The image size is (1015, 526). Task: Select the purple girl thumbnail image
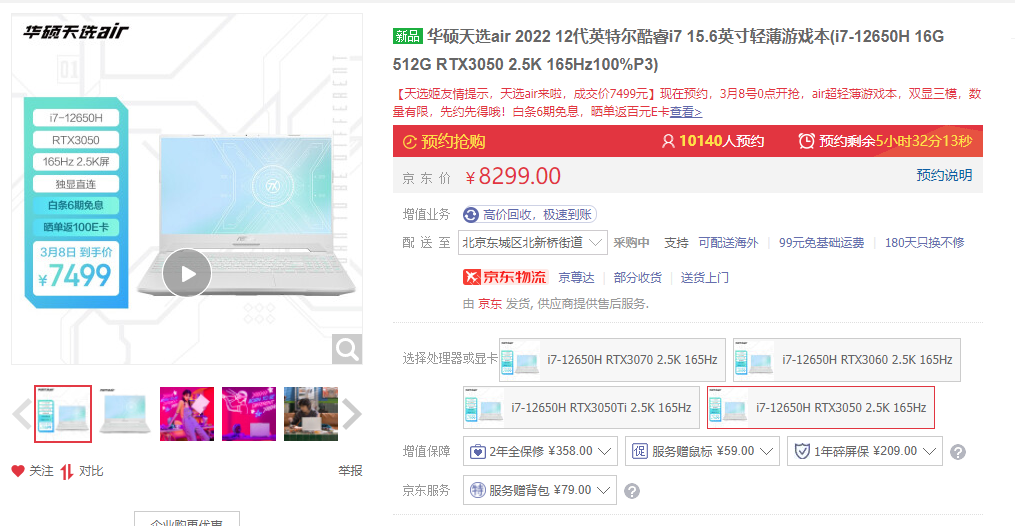click(x=187, y=414)
